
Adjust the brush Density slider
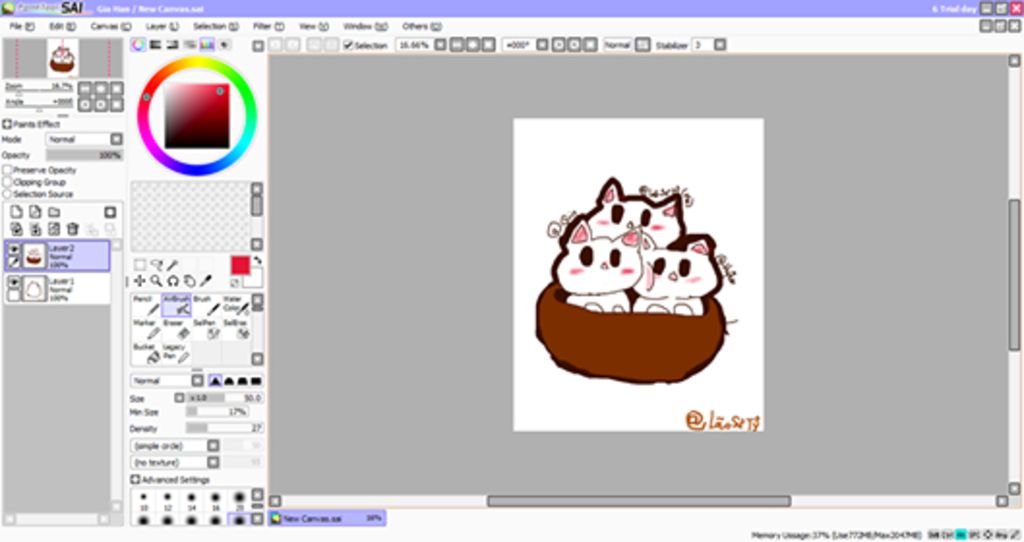point(224,428)
